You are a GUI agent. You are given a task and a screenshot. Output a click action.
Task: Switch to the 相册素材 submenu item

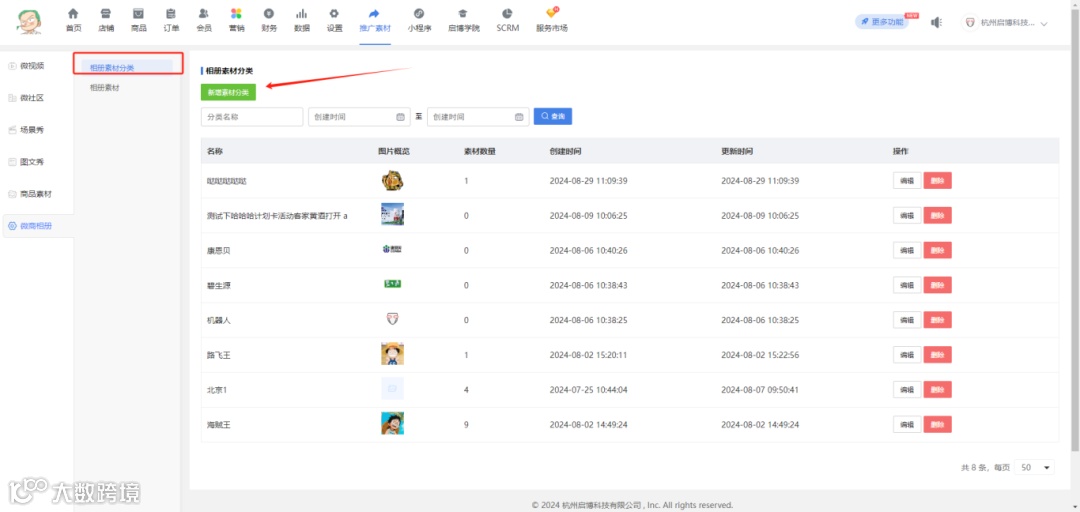[105, 88]
